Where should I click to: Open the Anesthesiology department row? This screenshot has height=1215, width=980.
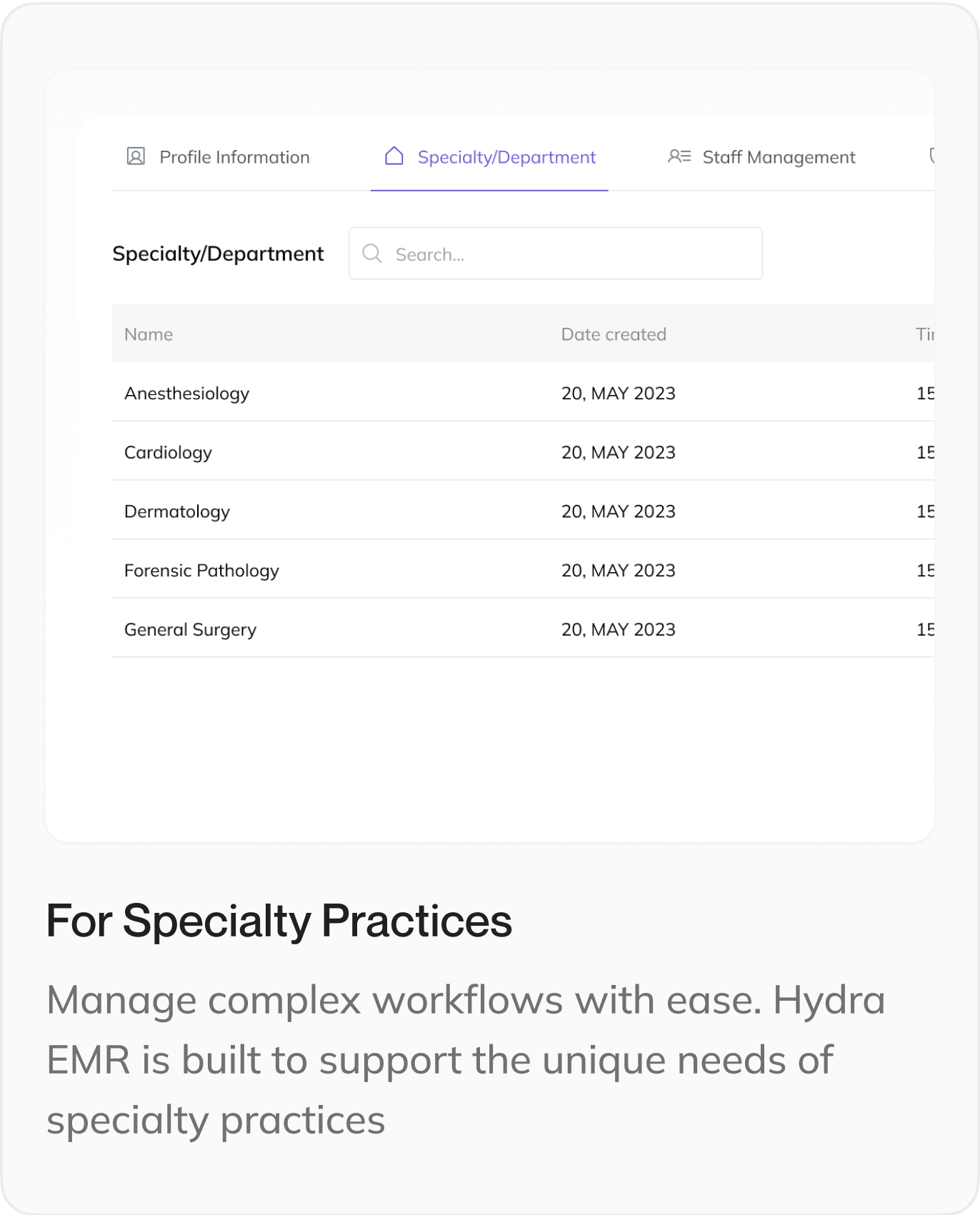tap(187, 394)
